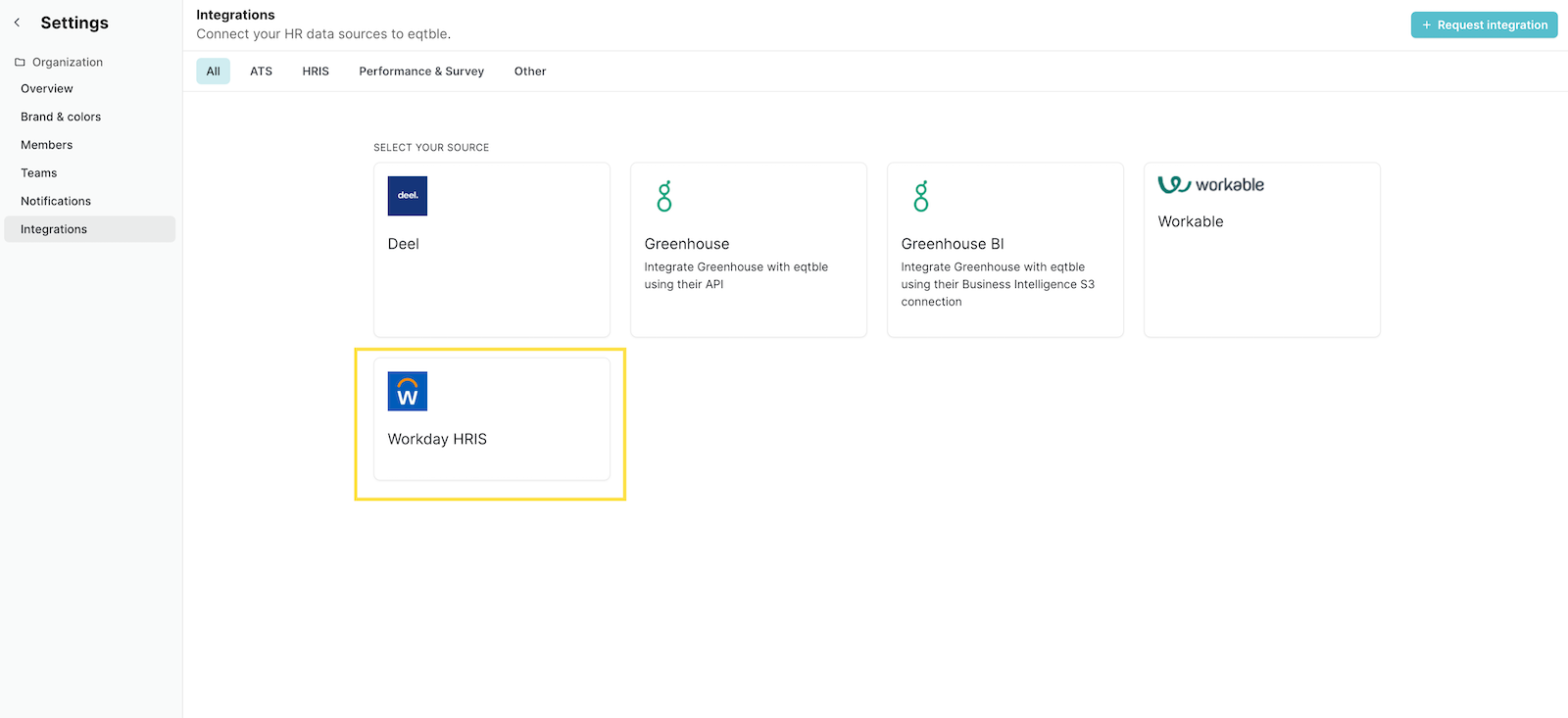Go to Members settings
Viewport: 1568px width, 718px height.
point(90,145)
